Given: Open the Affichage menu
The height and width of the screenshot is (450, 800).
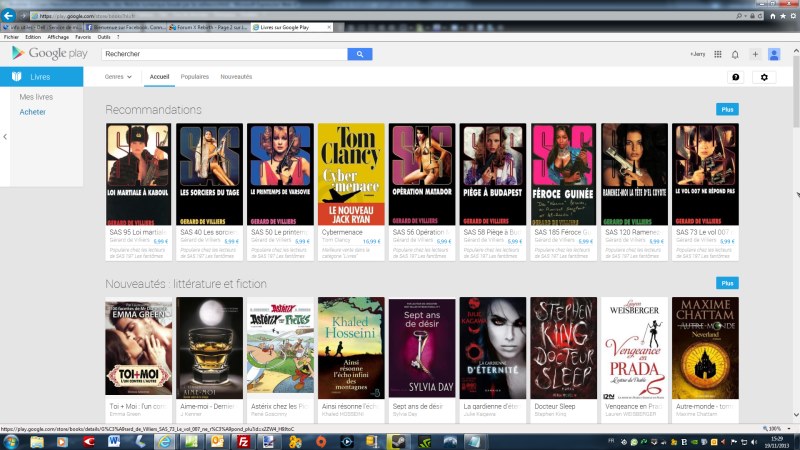Looking at the screenshot, I should point(58,37).
